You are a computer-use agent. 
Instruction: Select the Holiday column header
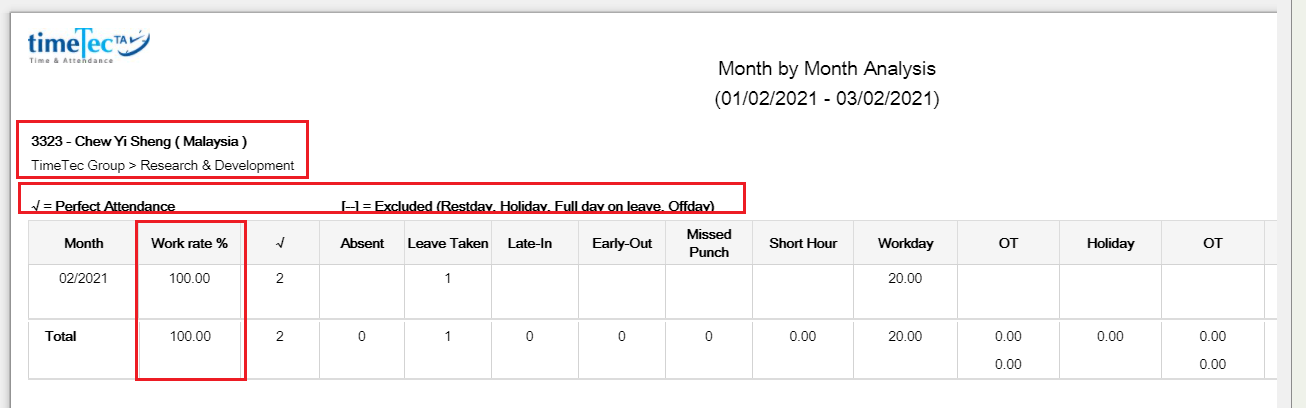[x=1110, y=243]
